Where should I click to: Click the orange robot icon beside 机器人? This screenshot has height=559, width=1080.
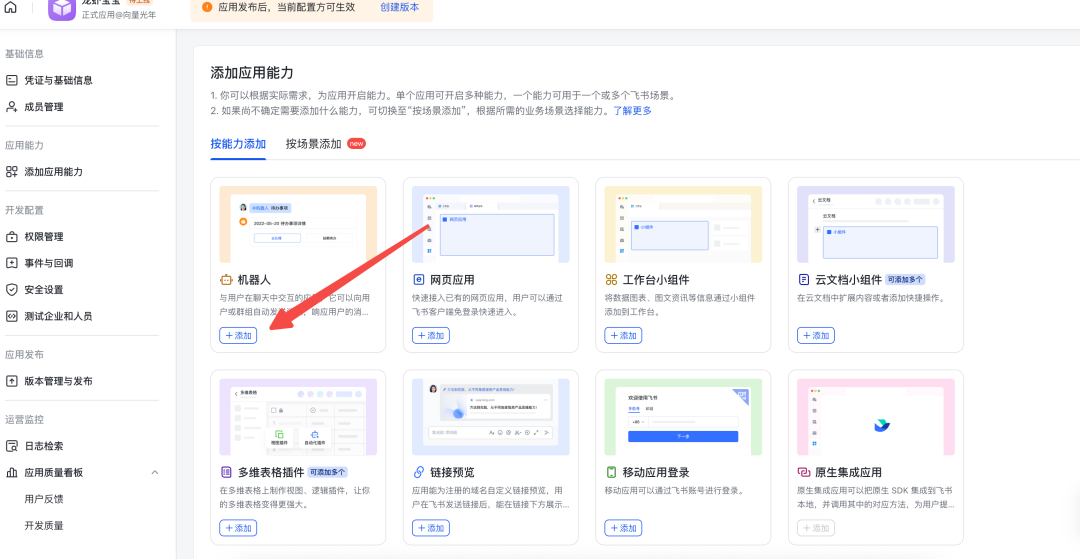[x=226, y=280]
